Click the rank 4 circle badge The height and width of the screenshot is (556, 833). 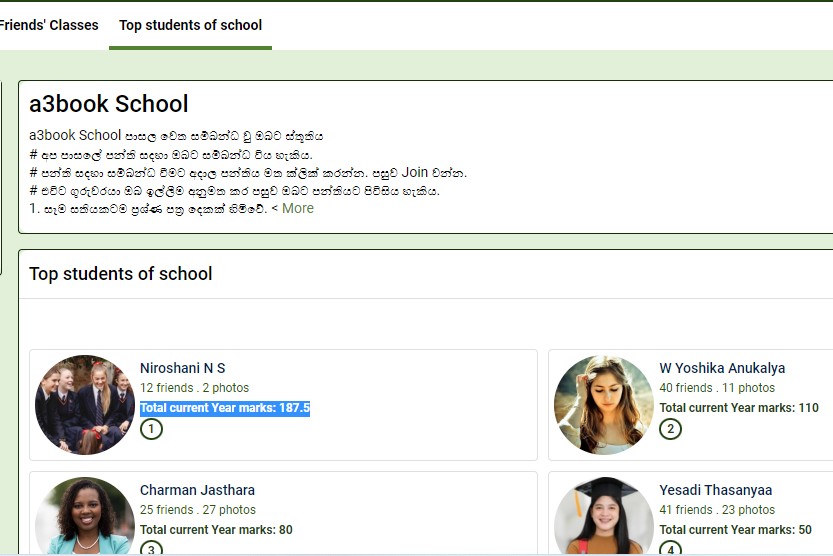[670, 549]
